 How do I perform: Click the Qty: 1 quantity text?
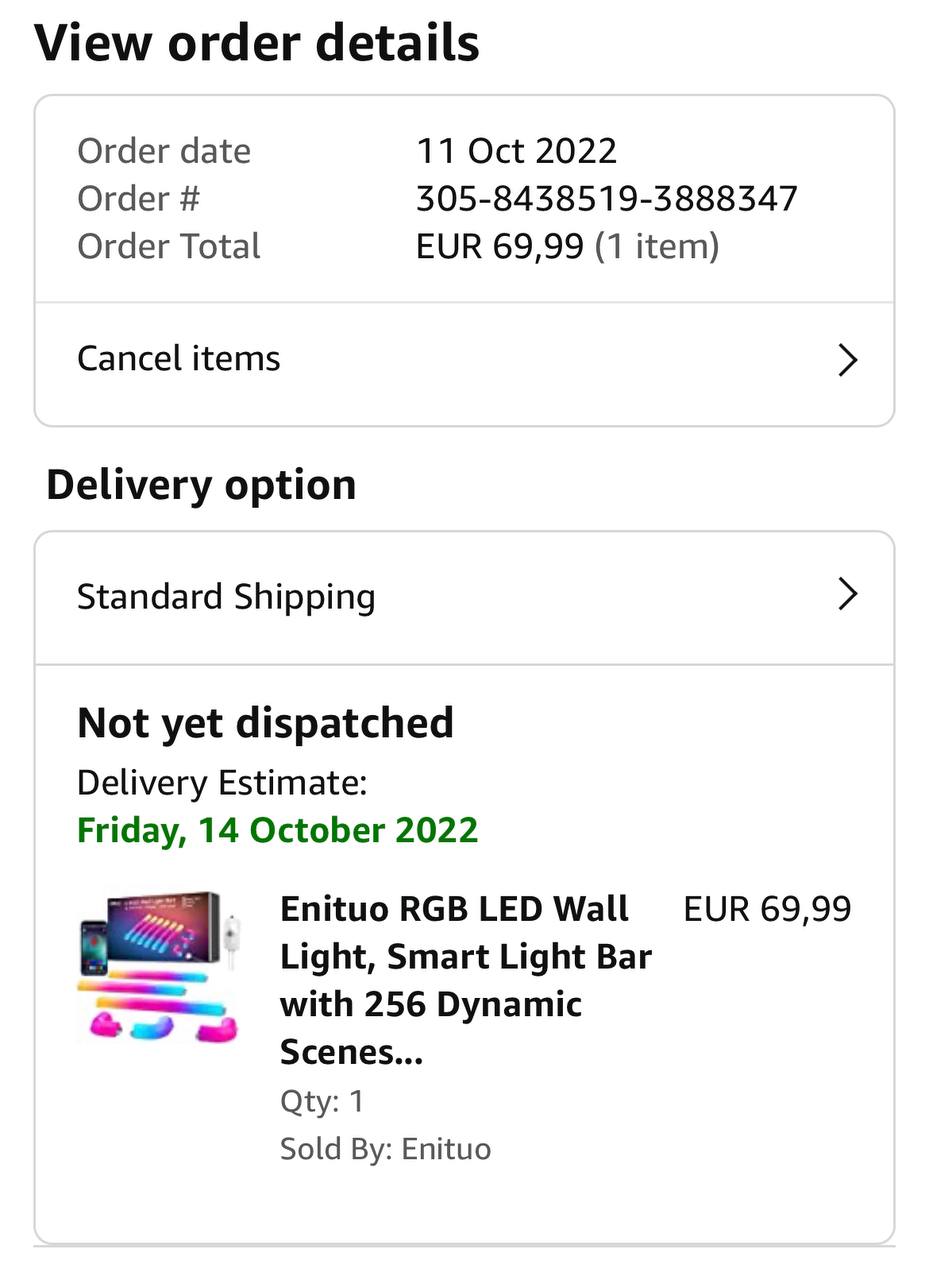point(322,1102)
